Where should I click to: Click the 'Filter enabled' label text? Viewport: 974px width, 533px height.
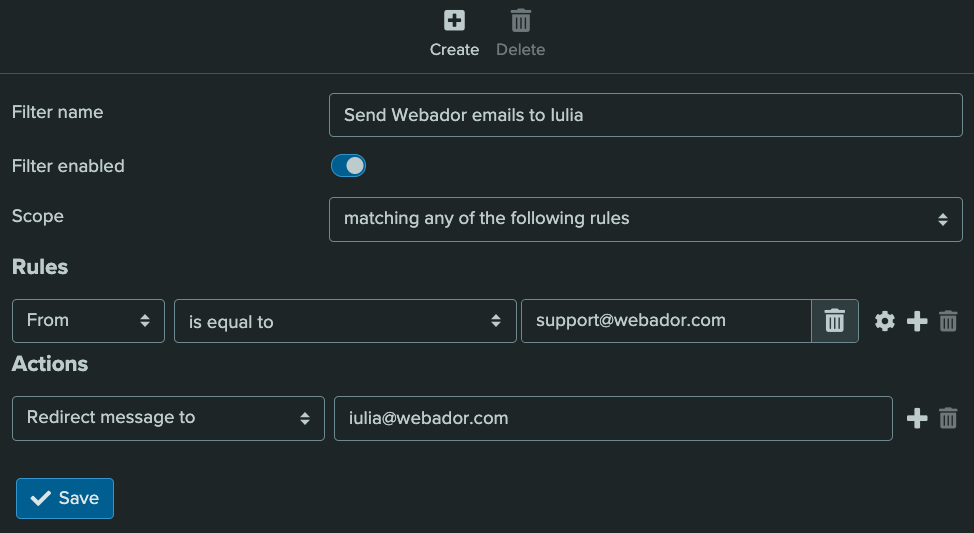tap(68, 166)
